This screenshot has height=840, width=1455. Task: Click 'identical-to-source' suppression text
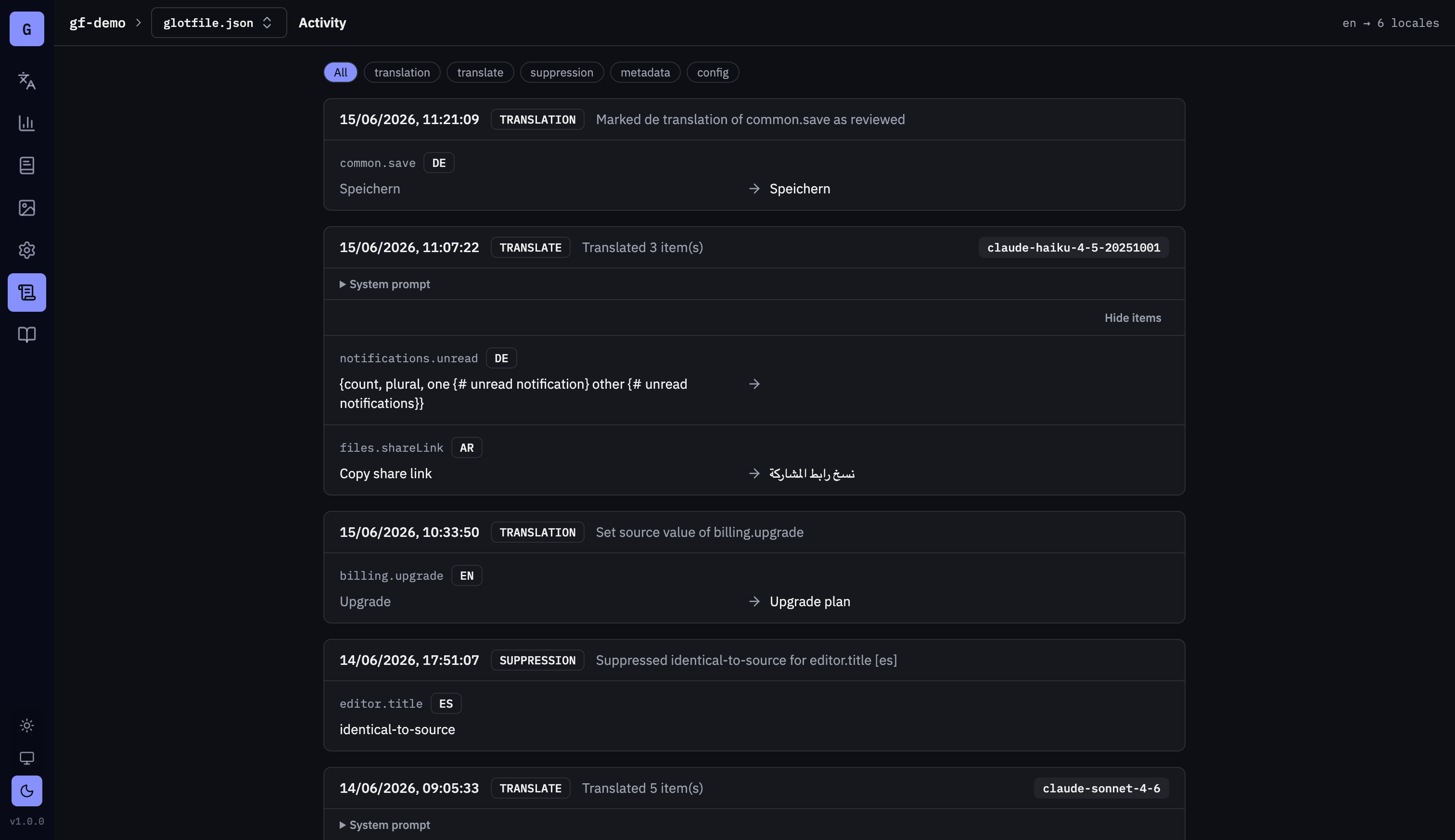(x=397, y=729)
